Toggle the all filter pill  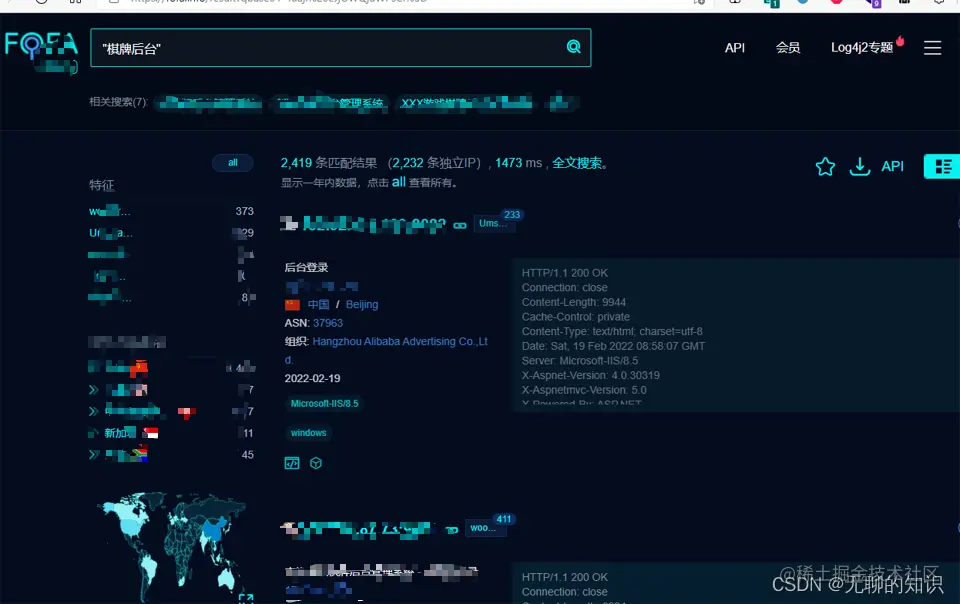(x=233, y=163)
